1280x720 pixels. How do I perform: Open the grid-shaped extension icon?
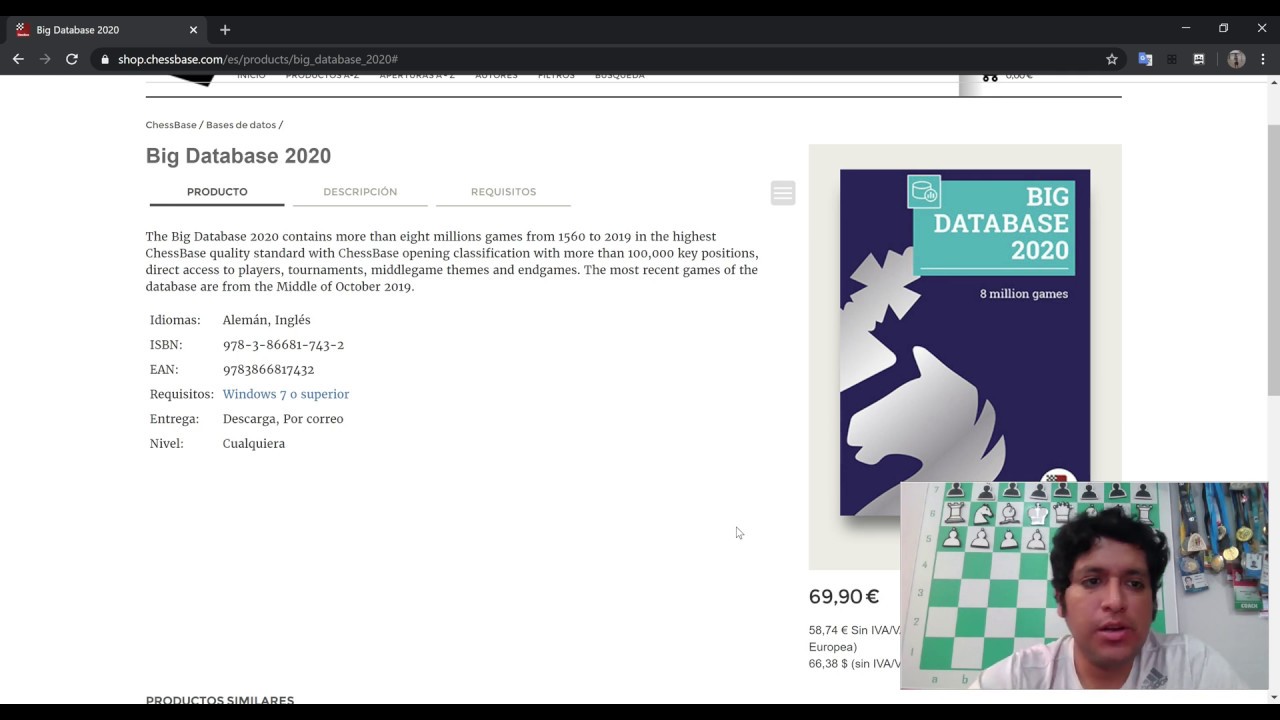(1172, 59)
